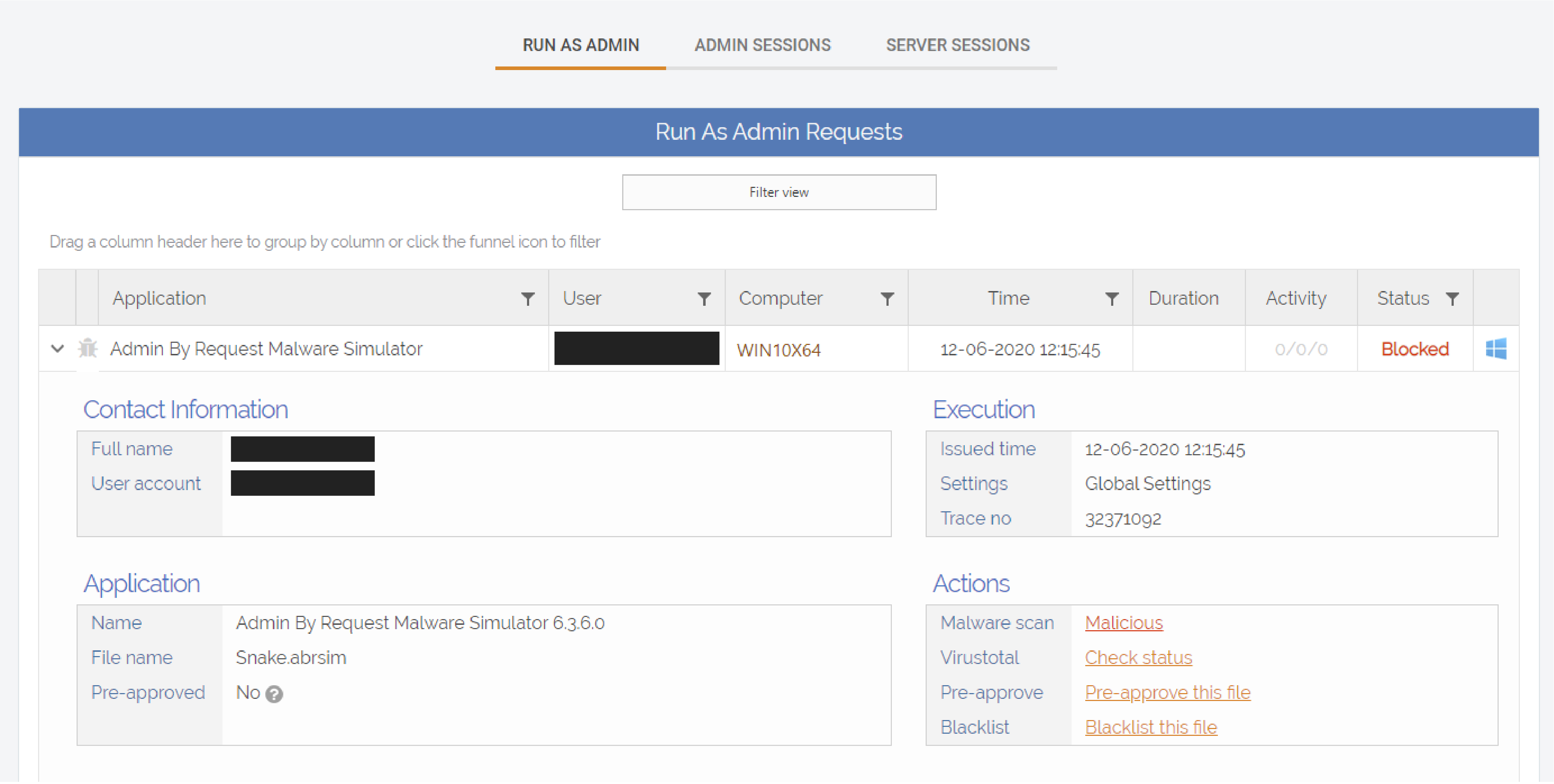
Task: Click the 0/0/0 activity cell
Action: (x=1301, y=349)
